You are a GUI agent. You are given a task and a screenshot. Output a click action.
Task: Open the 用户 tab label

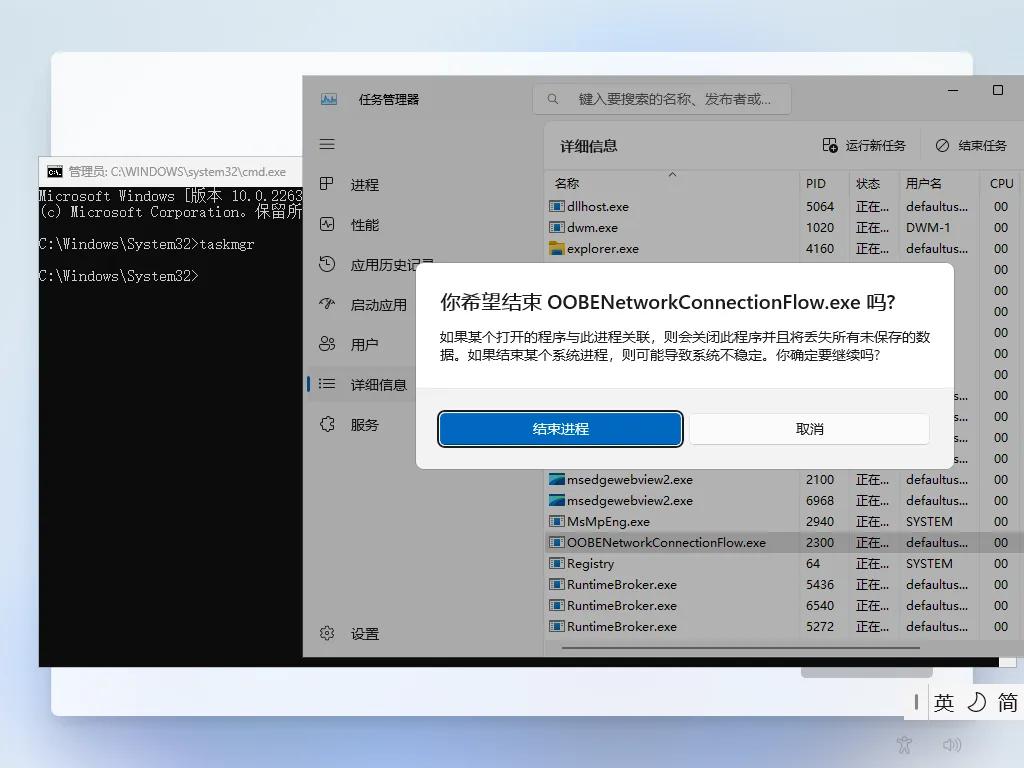(364, 345)
